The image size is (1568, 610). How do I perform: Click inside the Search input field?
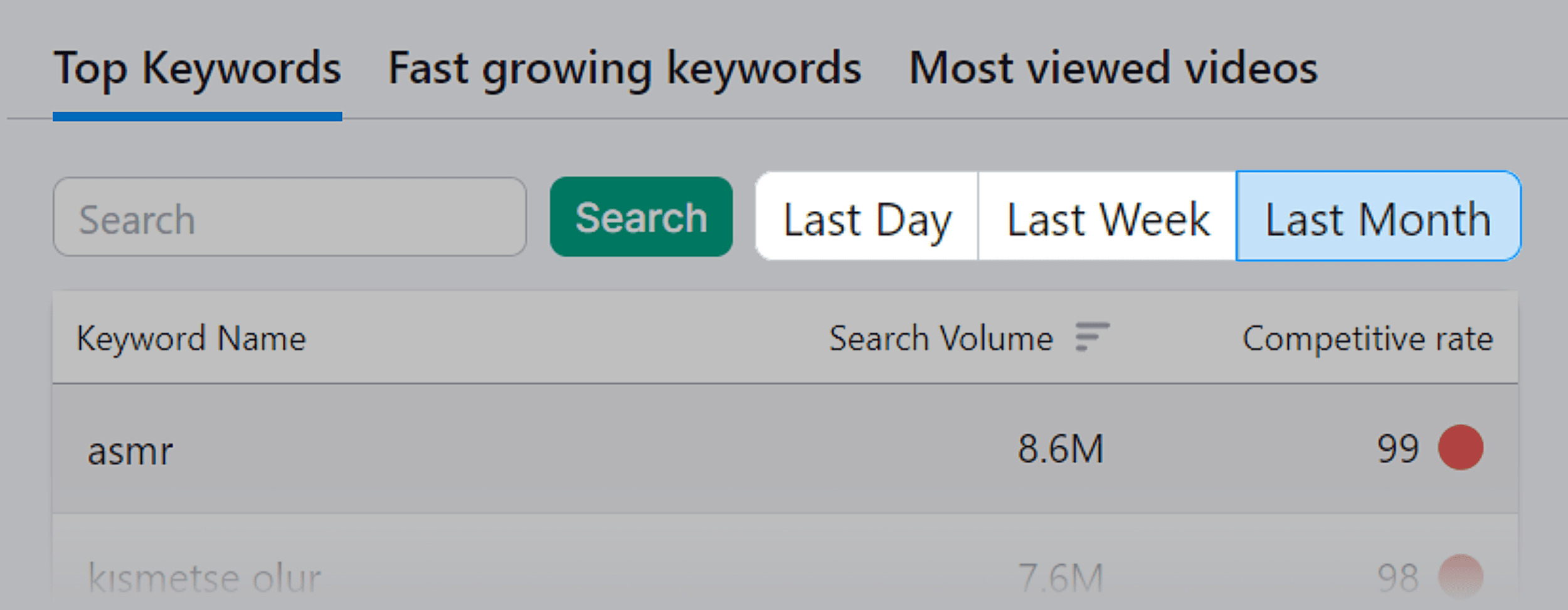tap(289, 218)
